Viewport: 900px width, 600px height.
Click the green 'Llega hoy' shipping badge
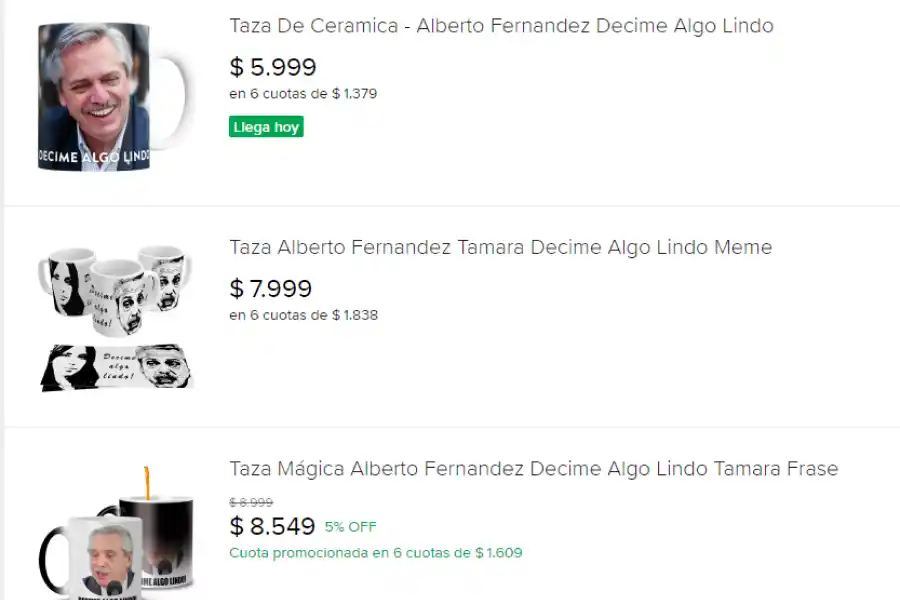[x=266, y=126]
